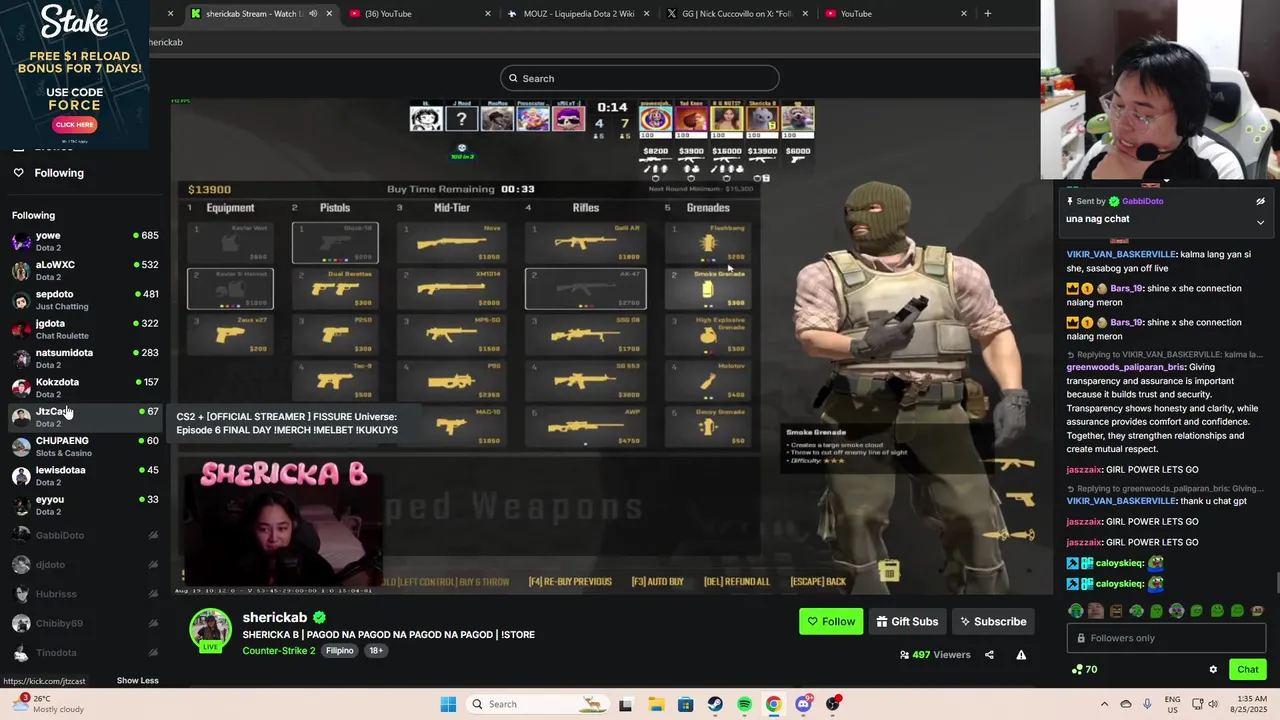
Task: Open a new browser tab
Action: coord(988,14)
